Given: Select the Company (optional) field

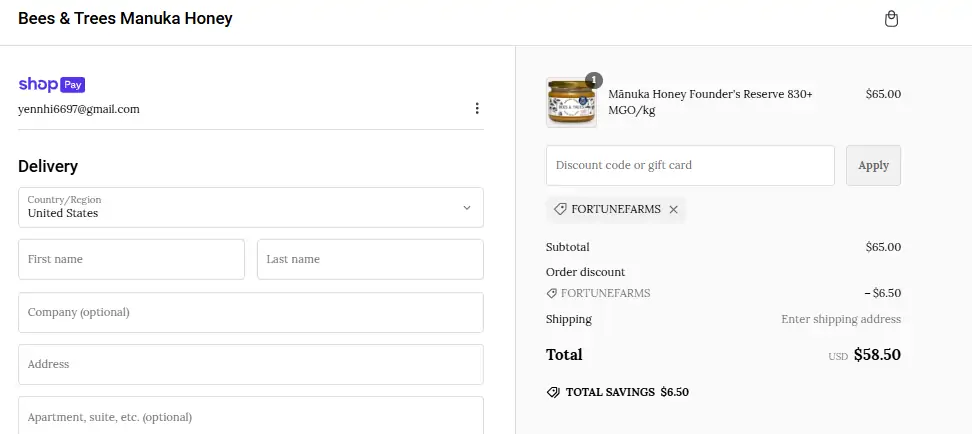Looking at the screenshot, I should pyautogui.click(x=250, y=312).
